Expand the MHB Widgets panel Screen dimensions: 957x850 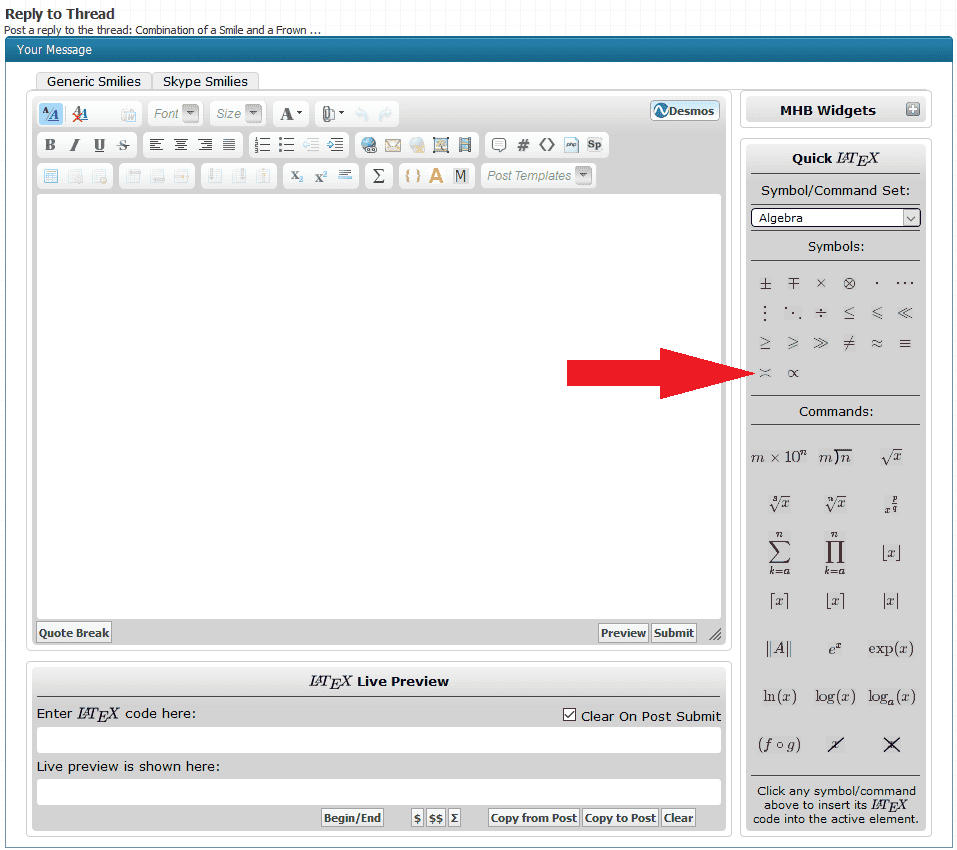pos(913,110)
